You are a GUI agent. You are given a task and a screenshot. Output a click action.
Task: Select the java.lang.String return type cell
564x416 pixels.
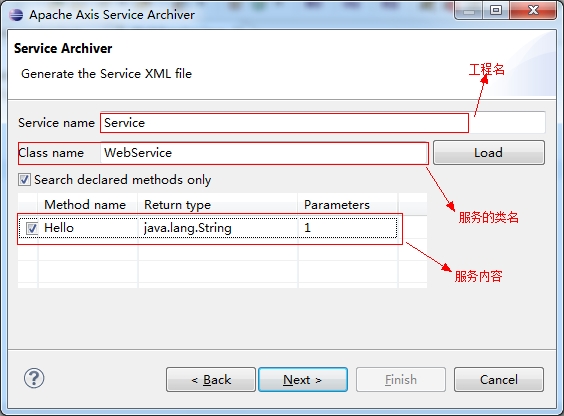[218, 228]
